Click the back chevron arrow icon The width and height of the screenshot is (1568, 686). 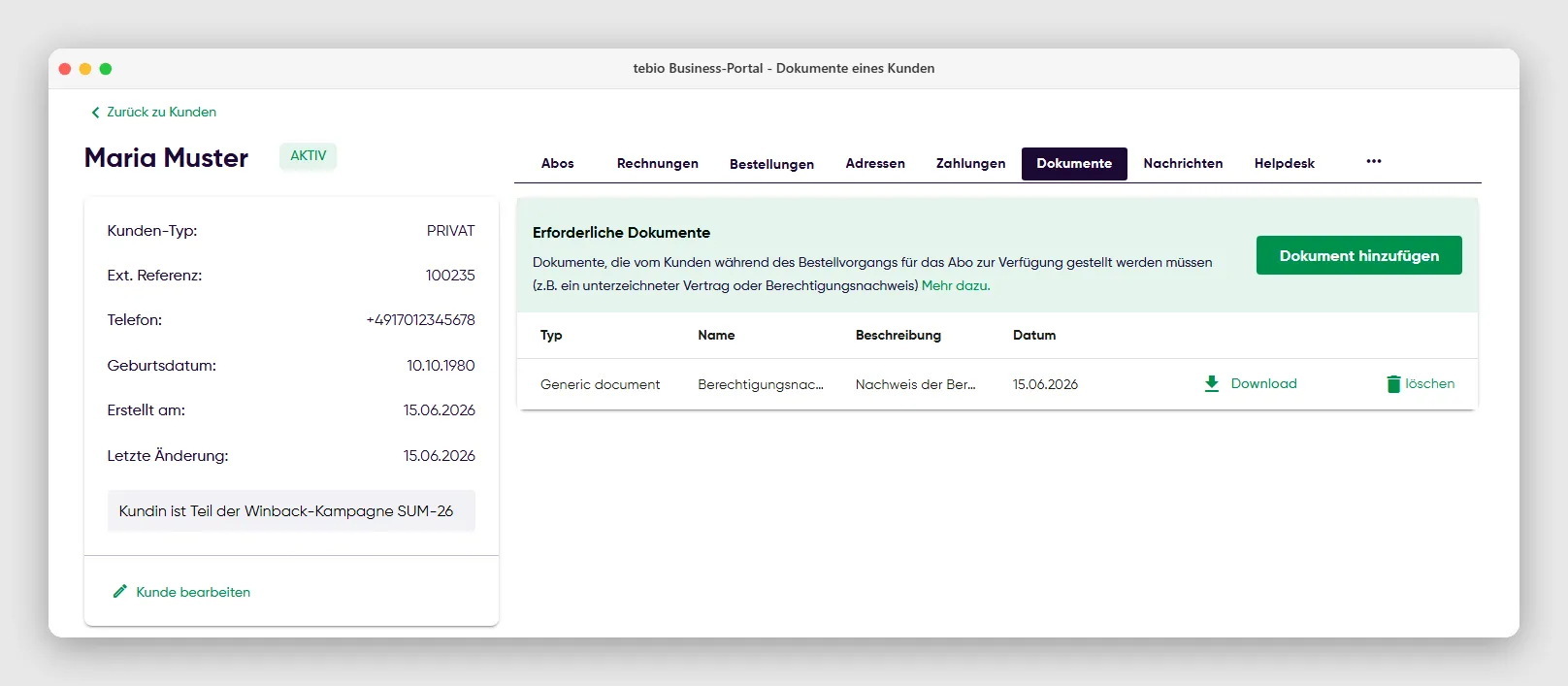95,113
